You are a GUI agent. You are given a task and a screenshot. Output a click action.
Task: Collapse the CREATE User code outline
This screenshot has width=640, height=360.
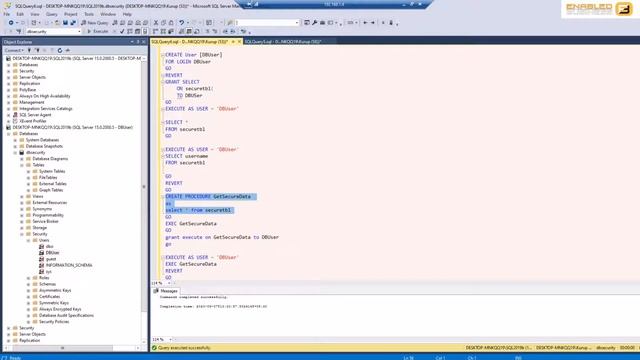[162, 55]
